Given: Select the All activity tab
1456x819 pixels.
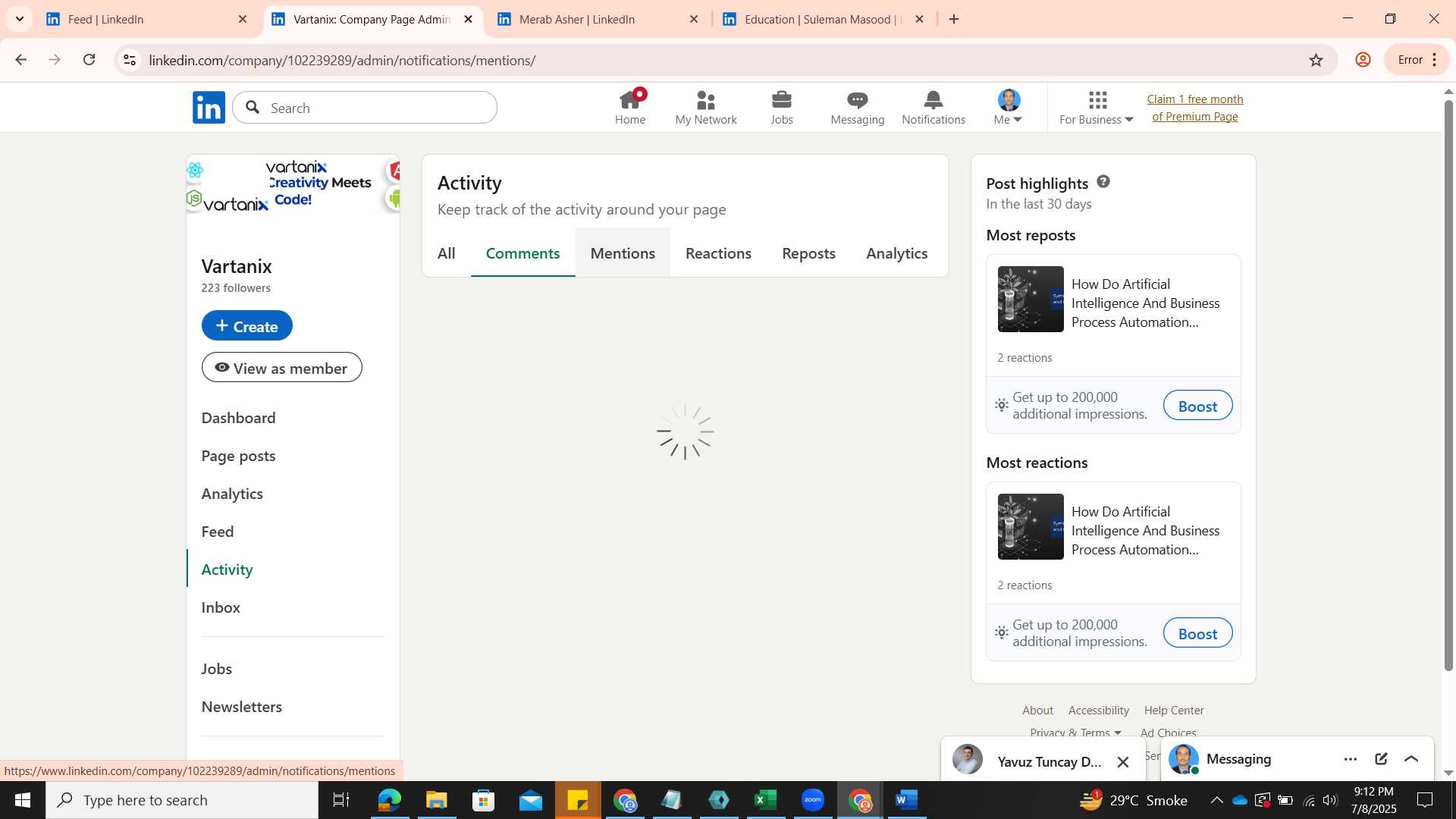Looking at the screenshot, I should [x=447, y=253].
